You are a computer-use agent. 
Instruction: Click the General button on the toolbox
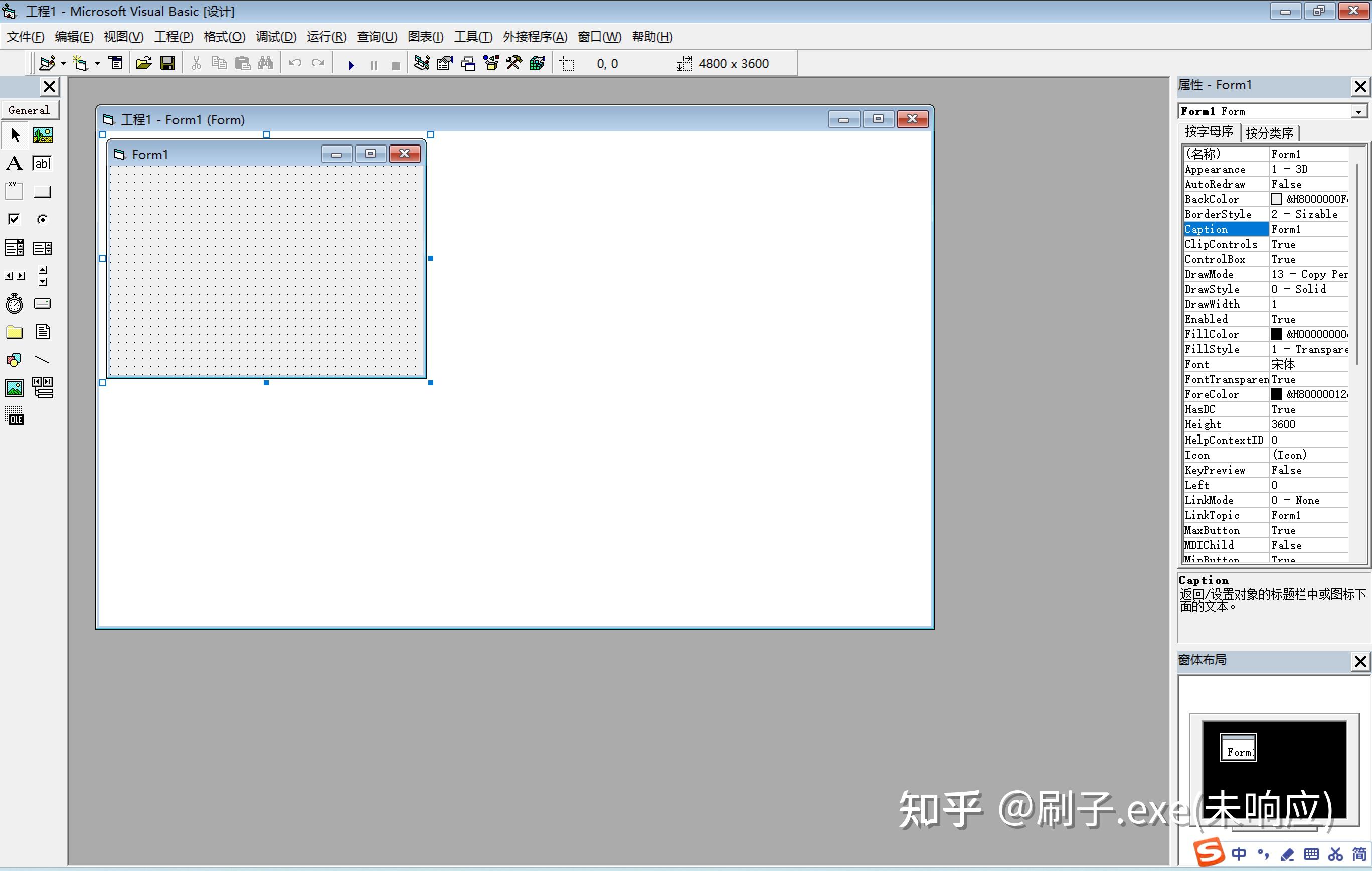pyautogui.click(x=30, y=110)
